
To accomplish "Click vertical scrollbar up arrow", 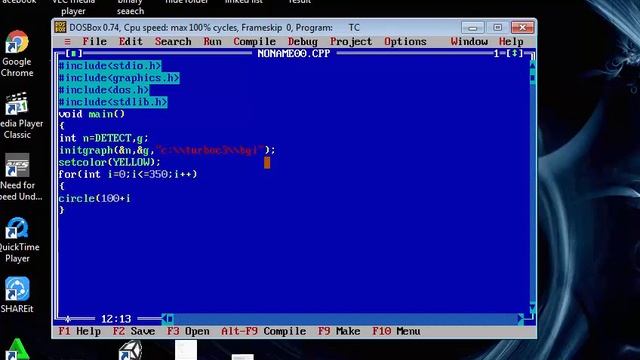I will coord(532,65).
